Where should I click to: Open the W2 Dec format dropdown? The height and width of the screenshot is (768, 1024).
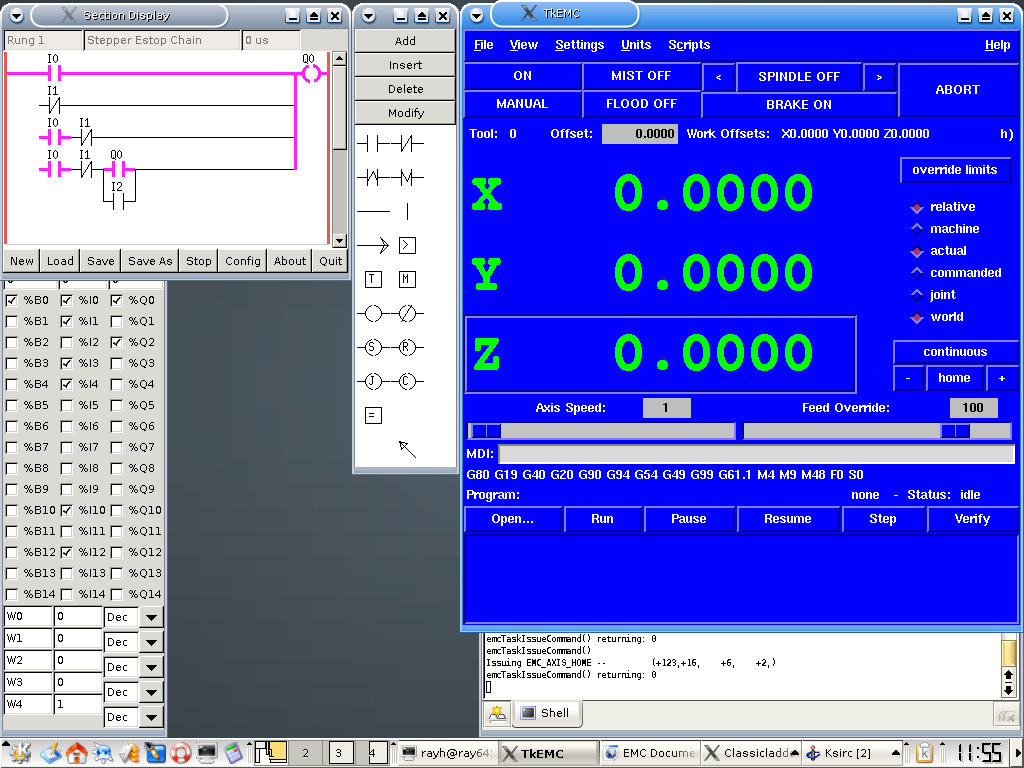[x=151, y=667]
